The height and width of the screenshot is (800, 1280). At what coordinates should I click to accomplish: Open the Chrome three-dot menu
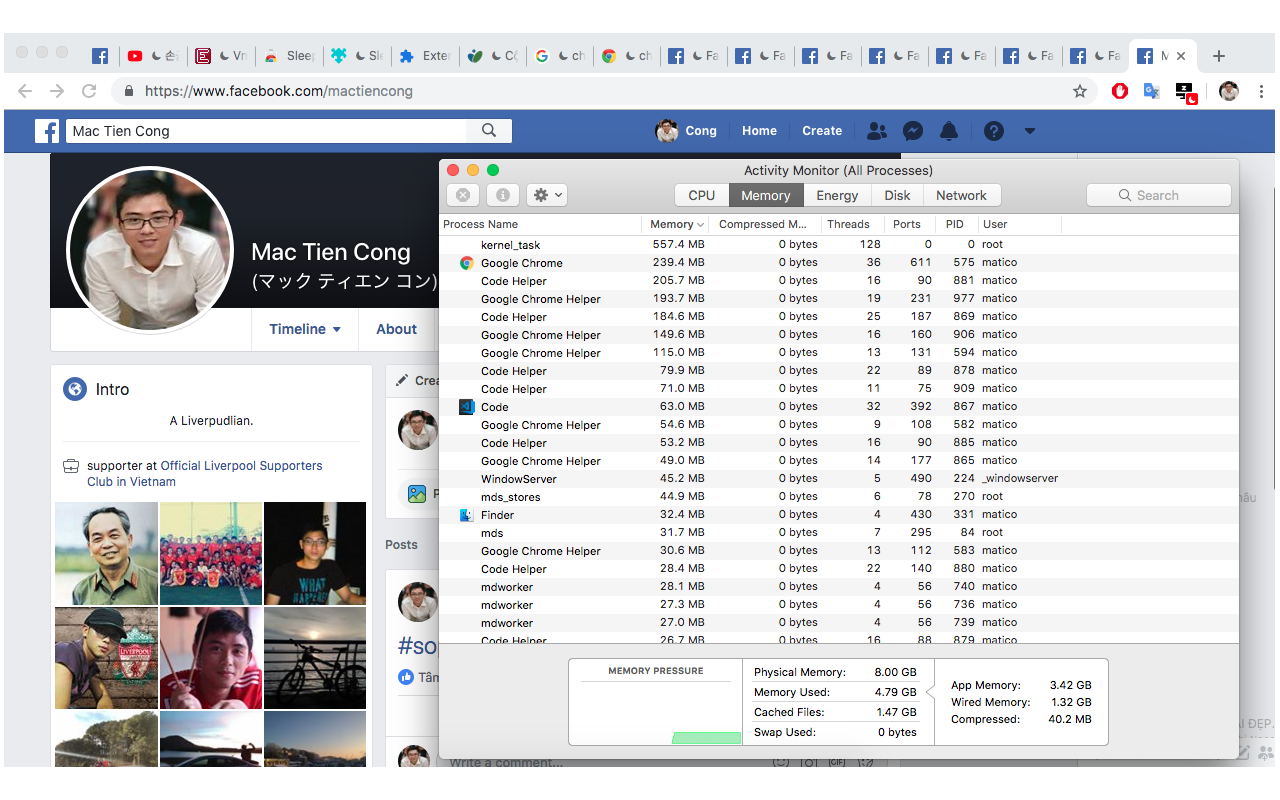click(1261, 91)
